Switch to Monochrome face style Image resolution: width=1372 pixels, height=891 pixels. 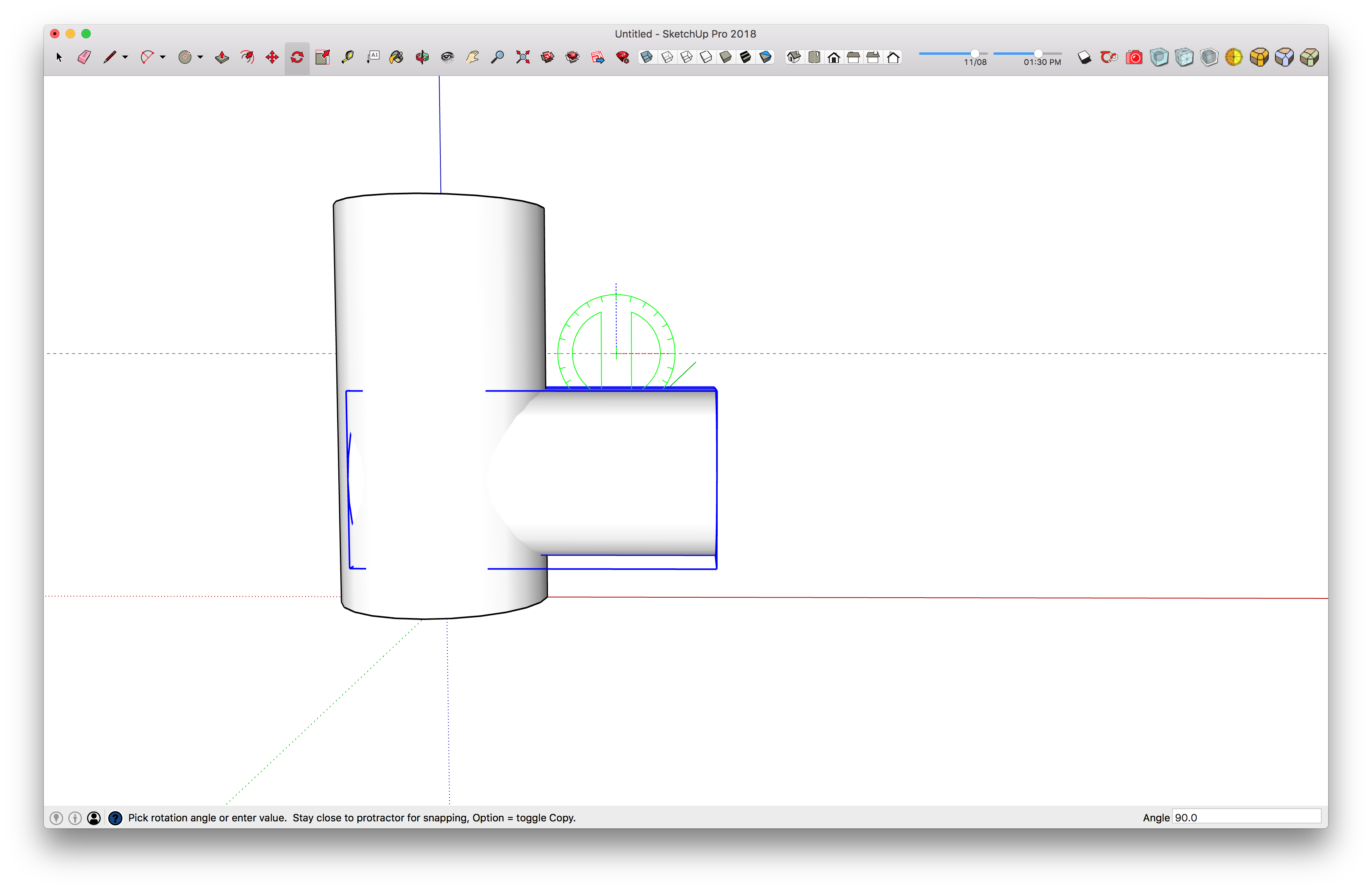coord(765,57)
